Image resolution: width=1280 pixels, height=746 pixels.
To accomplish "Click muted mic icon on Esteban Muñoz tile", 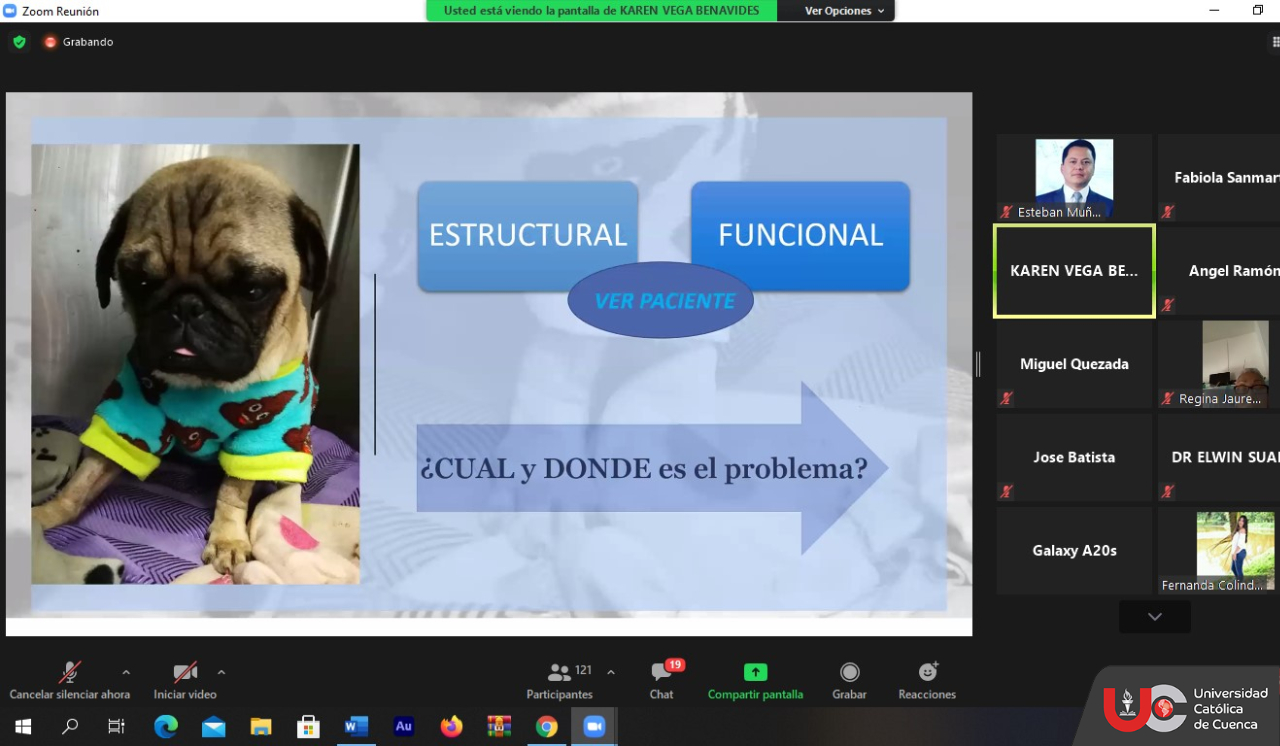I will [x=1006, y=212].
